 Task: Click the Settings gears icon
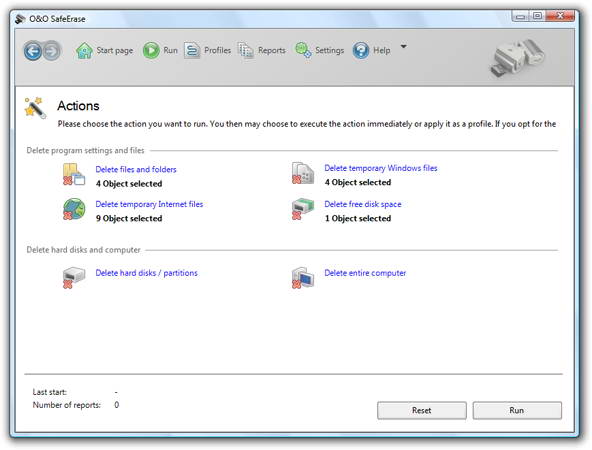pyautogui.click(x=303, y=50)
